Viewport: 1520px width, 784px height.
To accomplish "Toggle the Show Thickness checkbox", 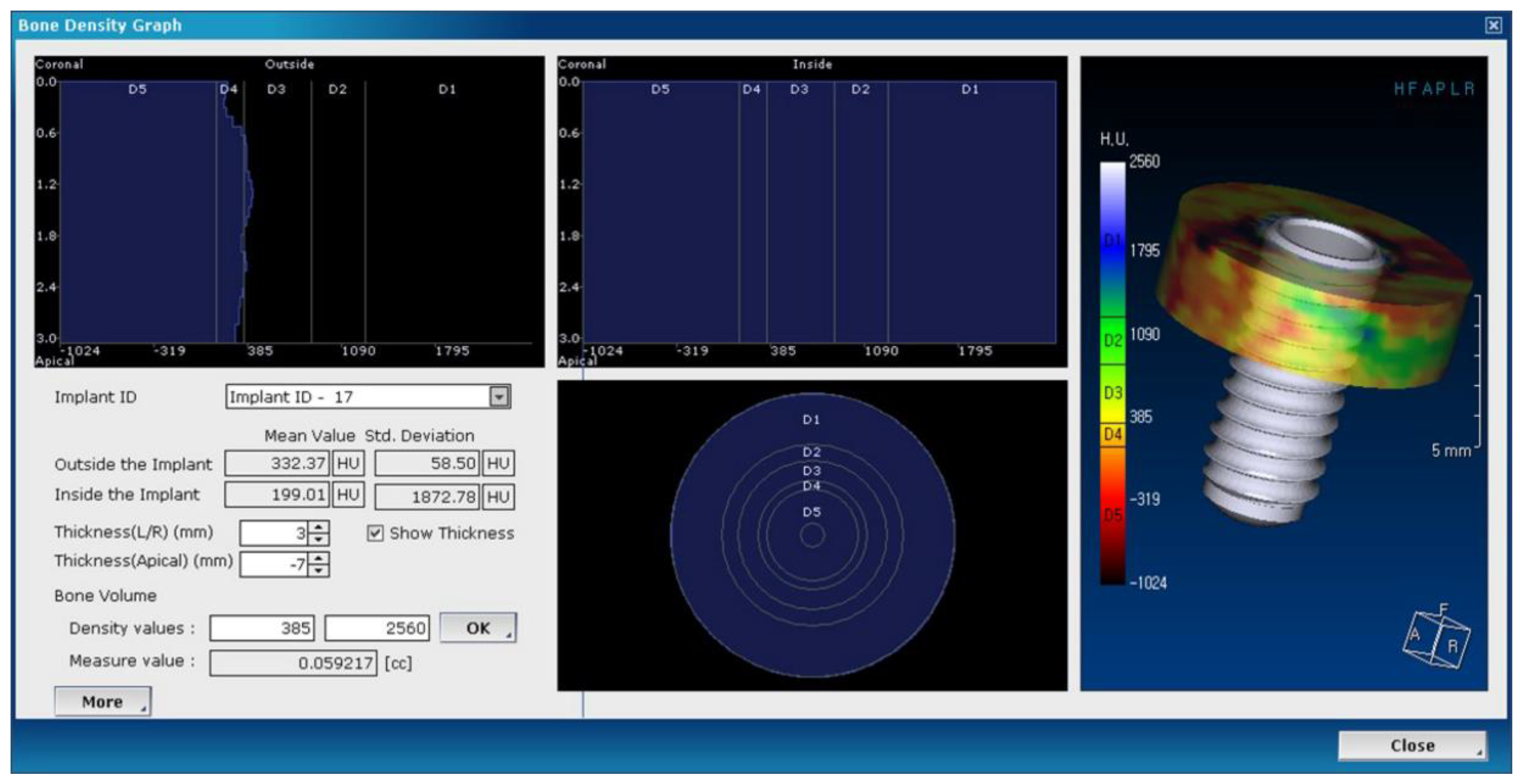I will point(375,533).
